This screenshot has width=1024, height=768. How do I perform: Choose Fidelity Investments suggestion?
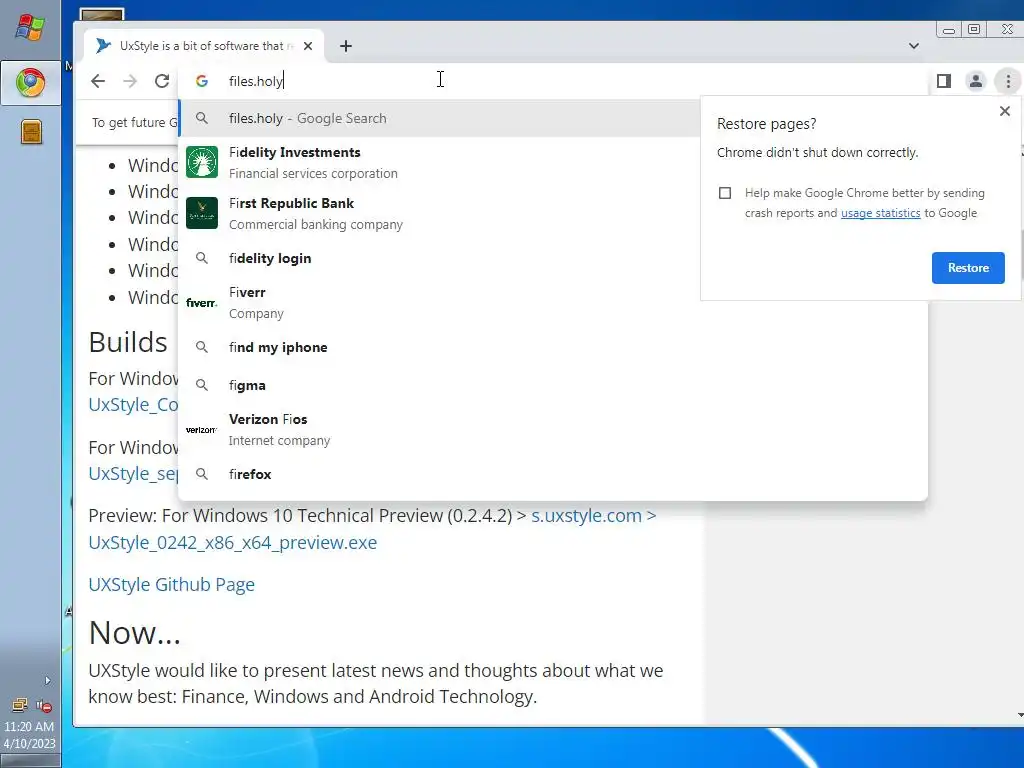(552, 163)
